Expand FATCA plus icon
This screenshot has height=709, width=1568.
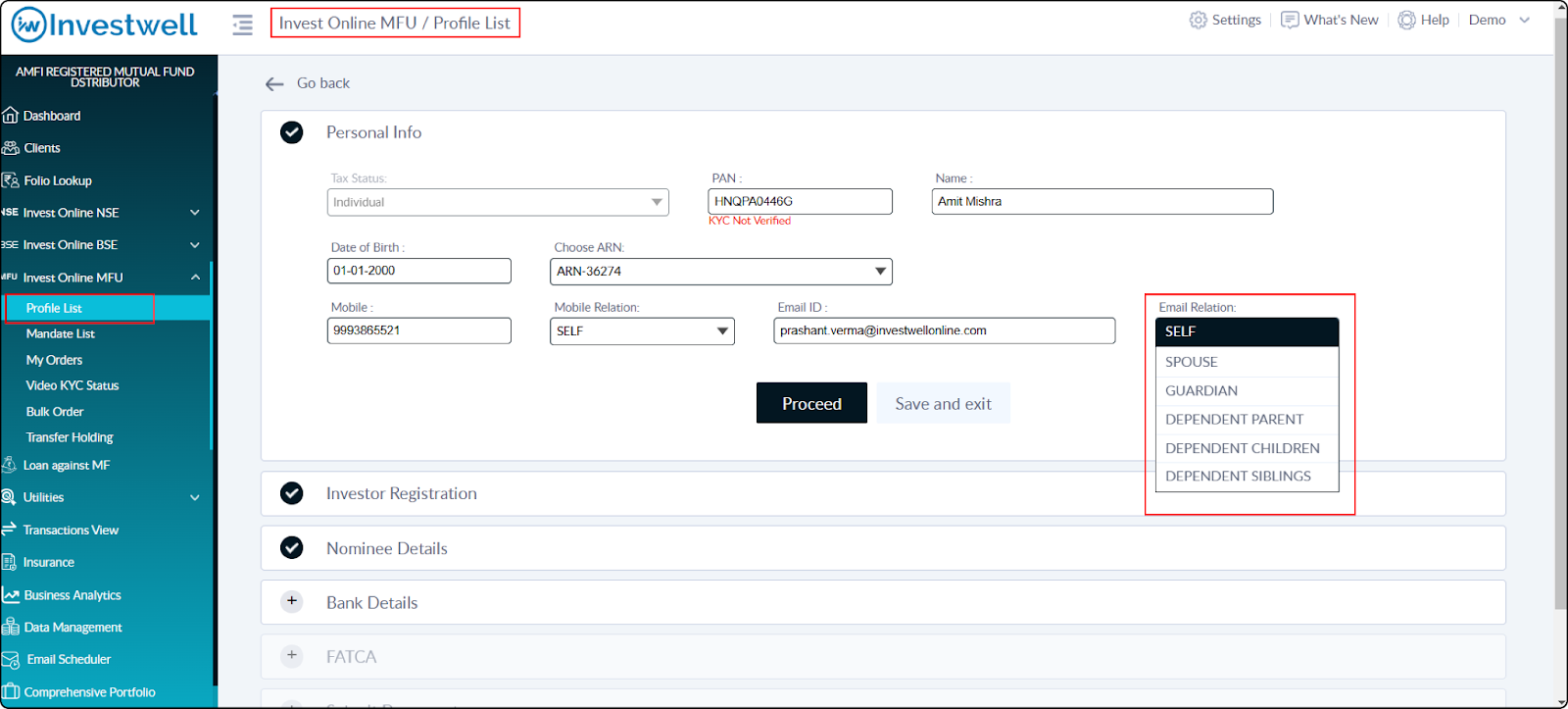tap(292, 655)
